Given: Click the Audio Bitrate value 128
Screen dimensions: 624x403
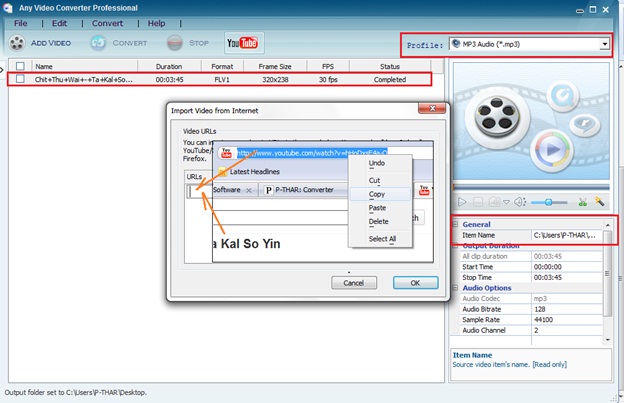Looking at the screenshot, I should coord(540,309).
